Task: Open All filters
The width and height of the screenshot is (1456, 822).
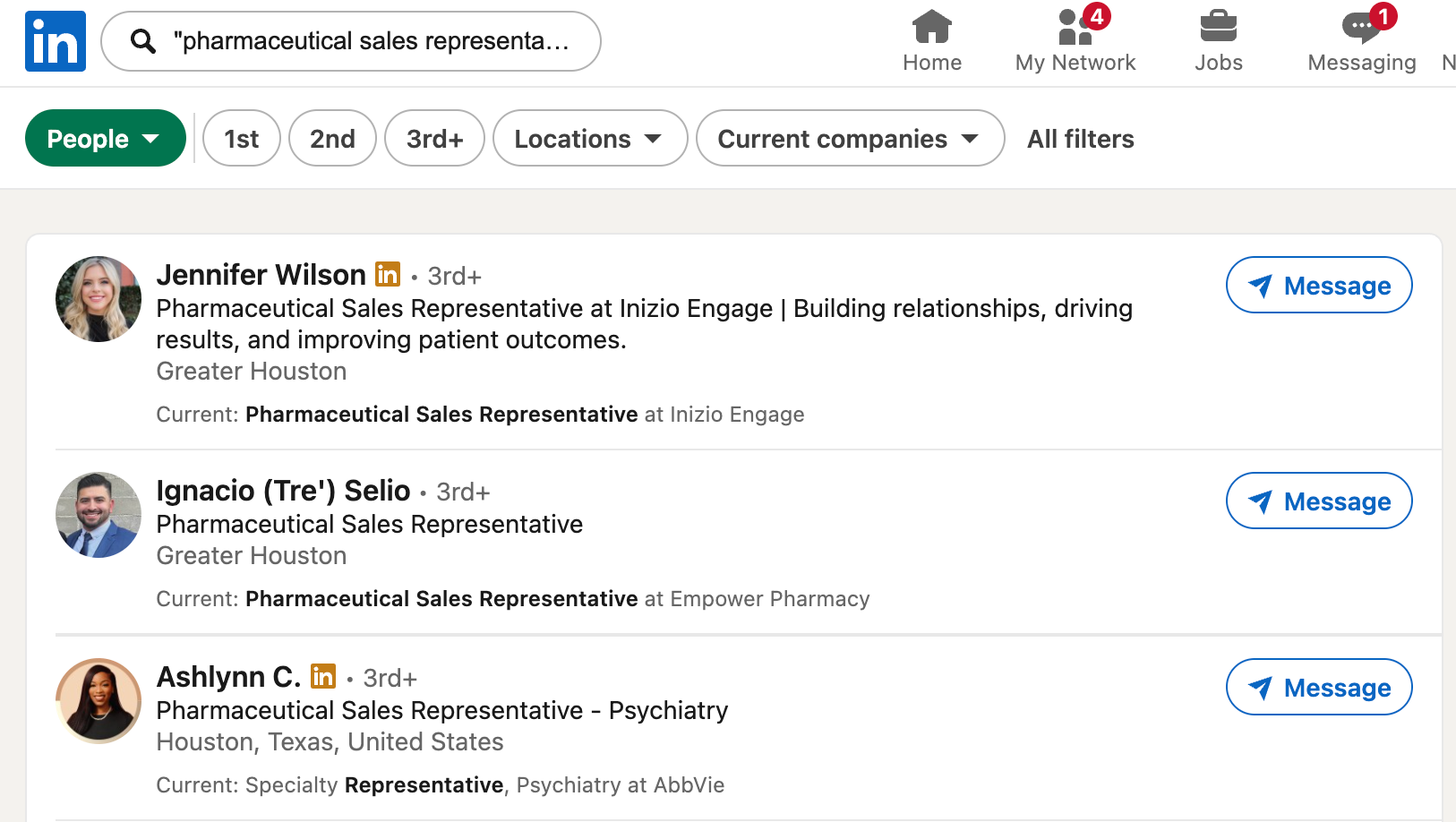Action: pos(1080,139)
